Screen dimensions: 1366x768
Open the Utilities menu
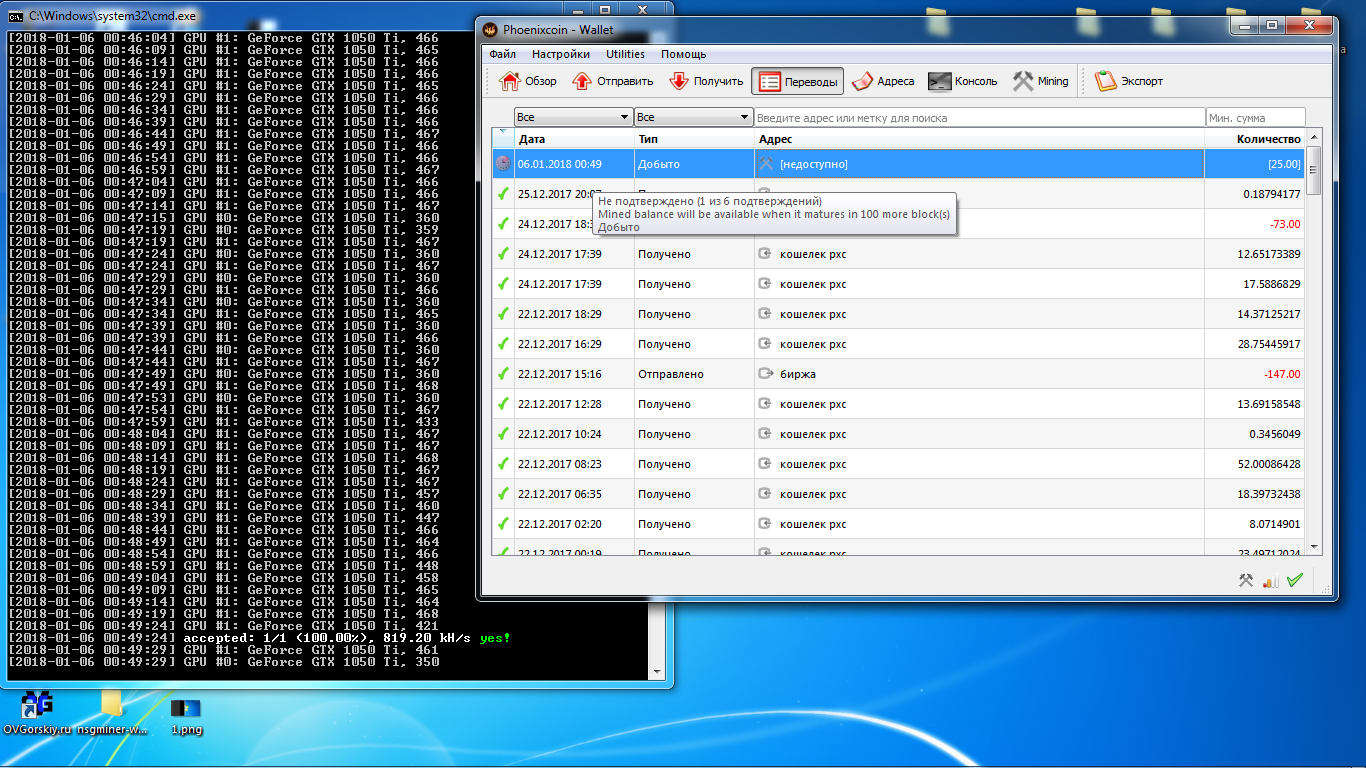[625, 54]
